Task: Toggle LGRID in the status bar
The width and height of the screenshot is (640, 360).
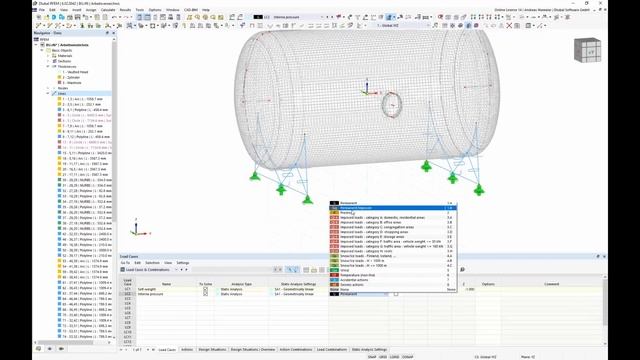Action: point(394,357)
